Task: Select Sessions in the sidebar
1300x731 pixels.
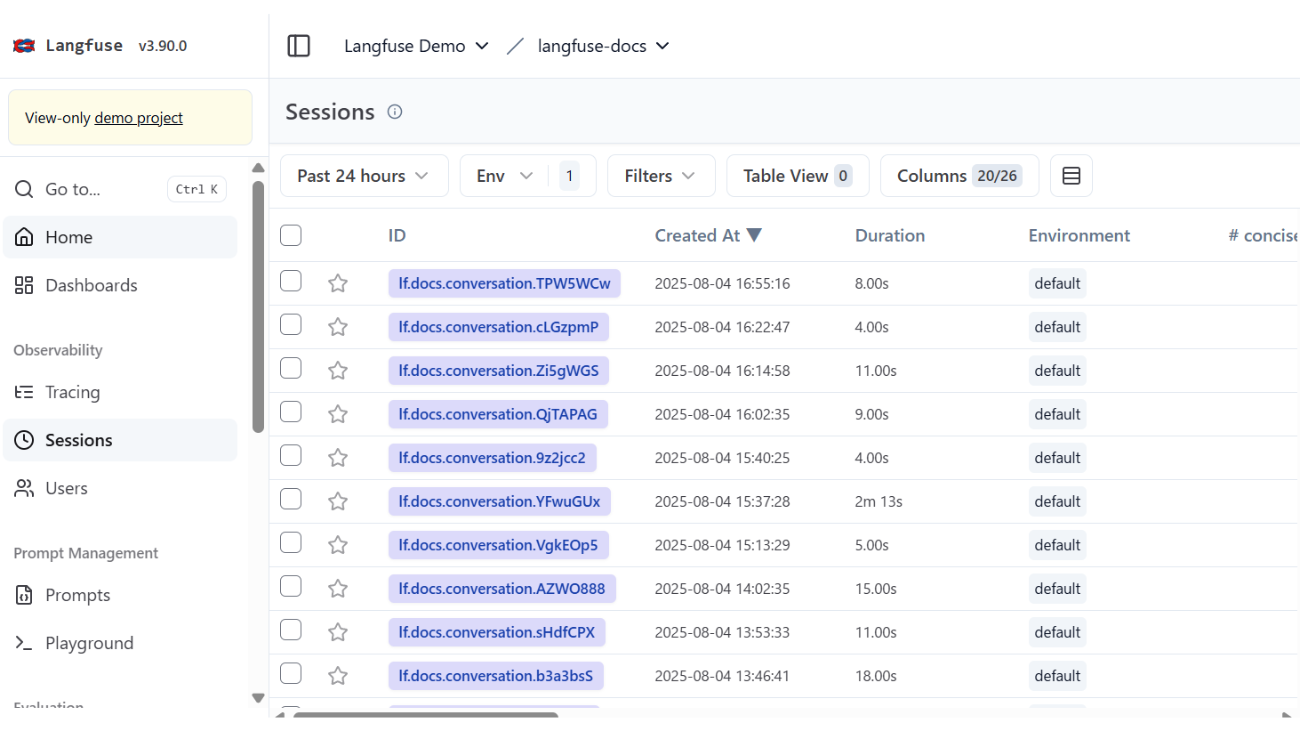Action: coord(120,440)
